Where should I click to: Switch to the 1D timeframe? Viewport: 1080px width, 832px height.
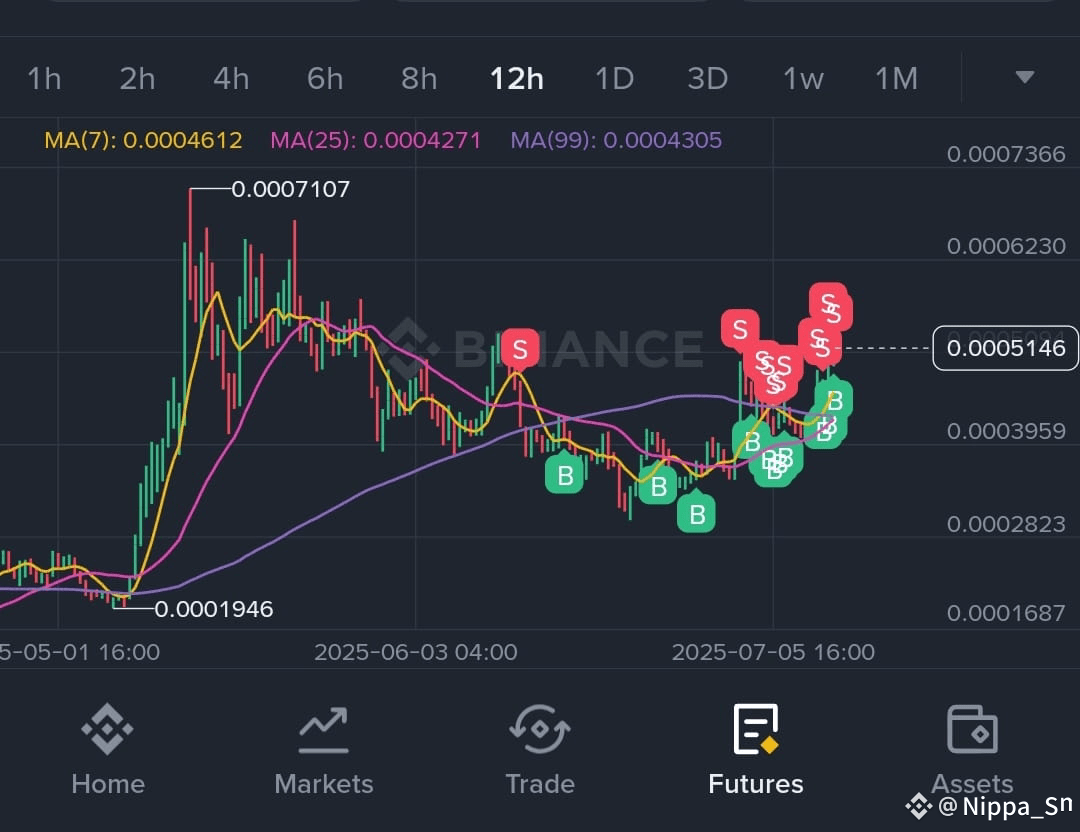point(614,79)
